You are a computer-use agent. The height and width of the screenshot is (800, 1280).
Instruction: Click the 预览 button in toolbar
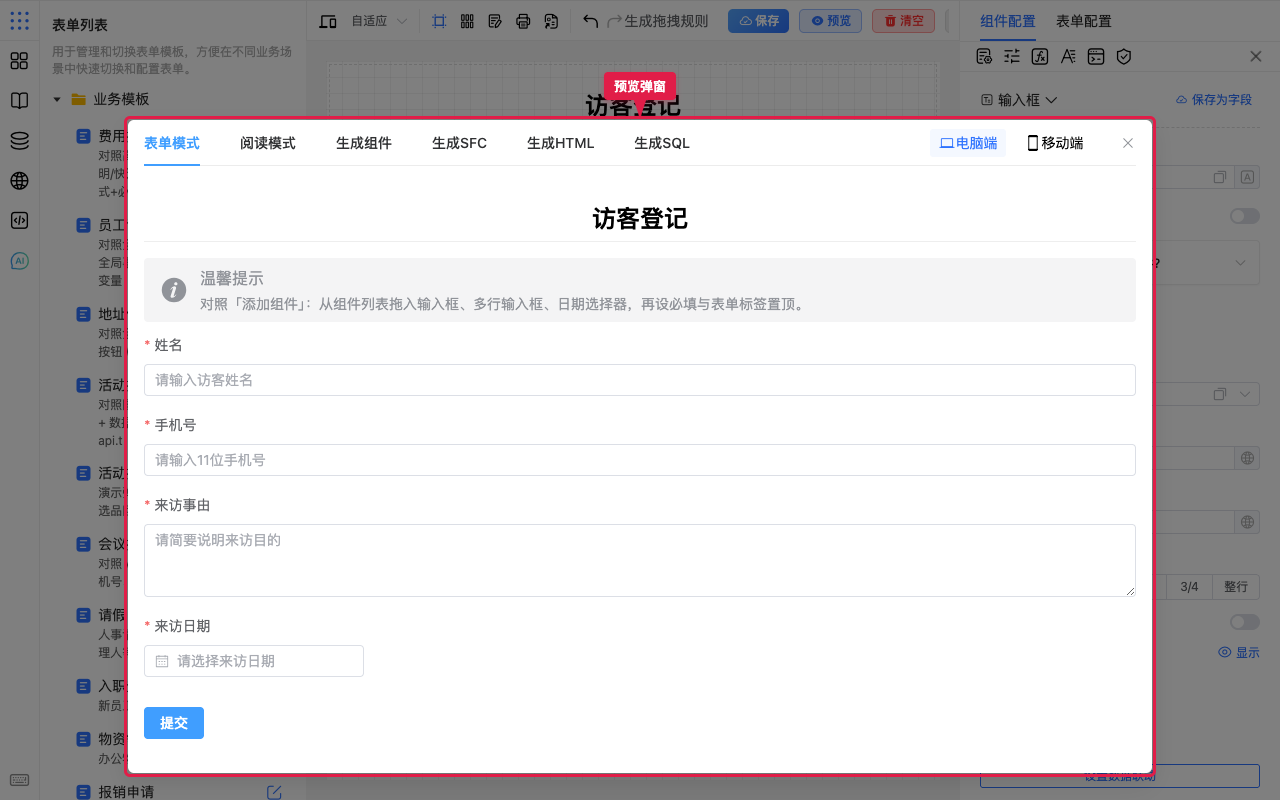tap(830, 21)
